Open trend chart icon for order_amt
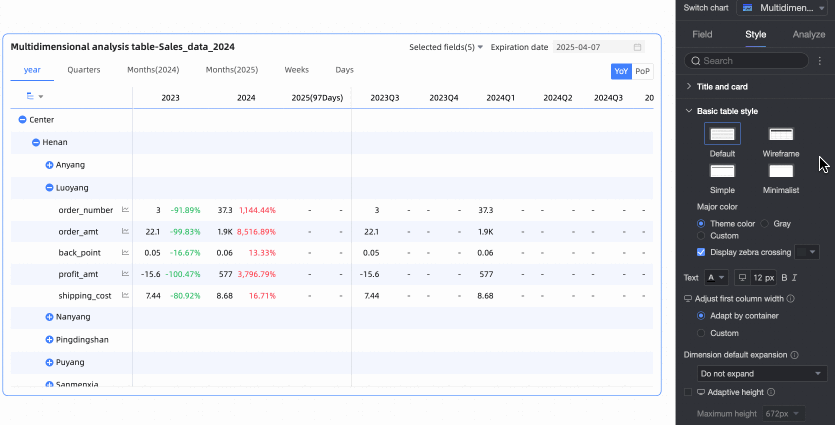The height and width of the screenshot is (425, 835). (125, 231)
